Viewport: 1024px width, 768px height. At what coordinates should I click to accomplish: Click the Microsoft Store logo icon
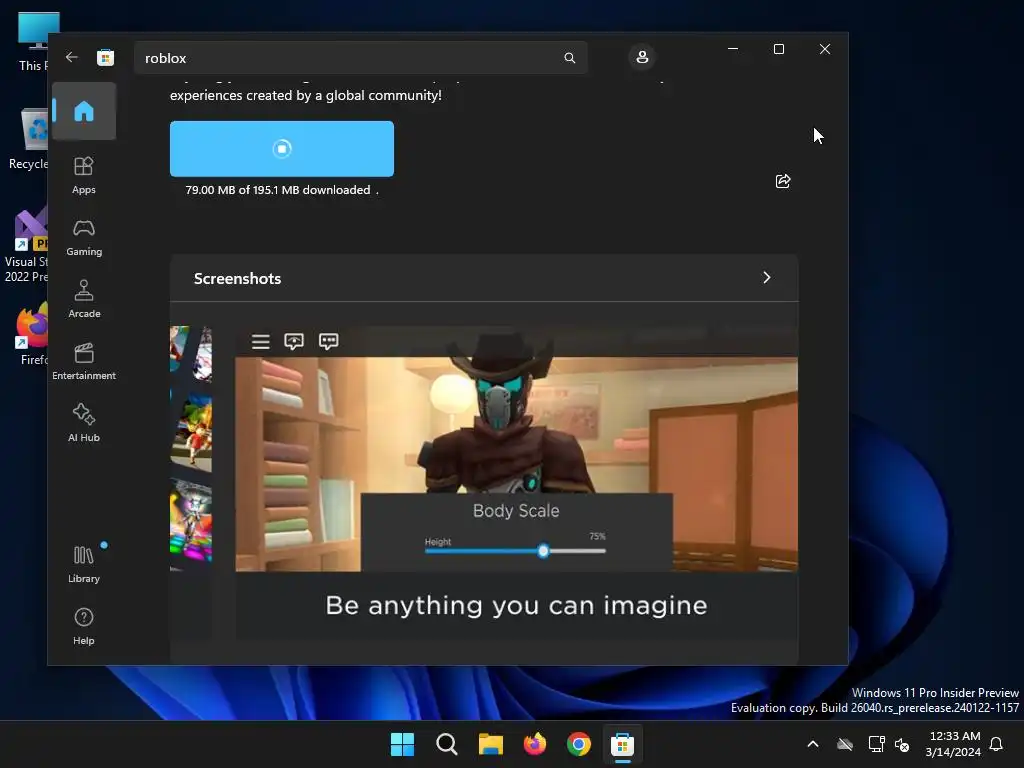coord(105,57)
